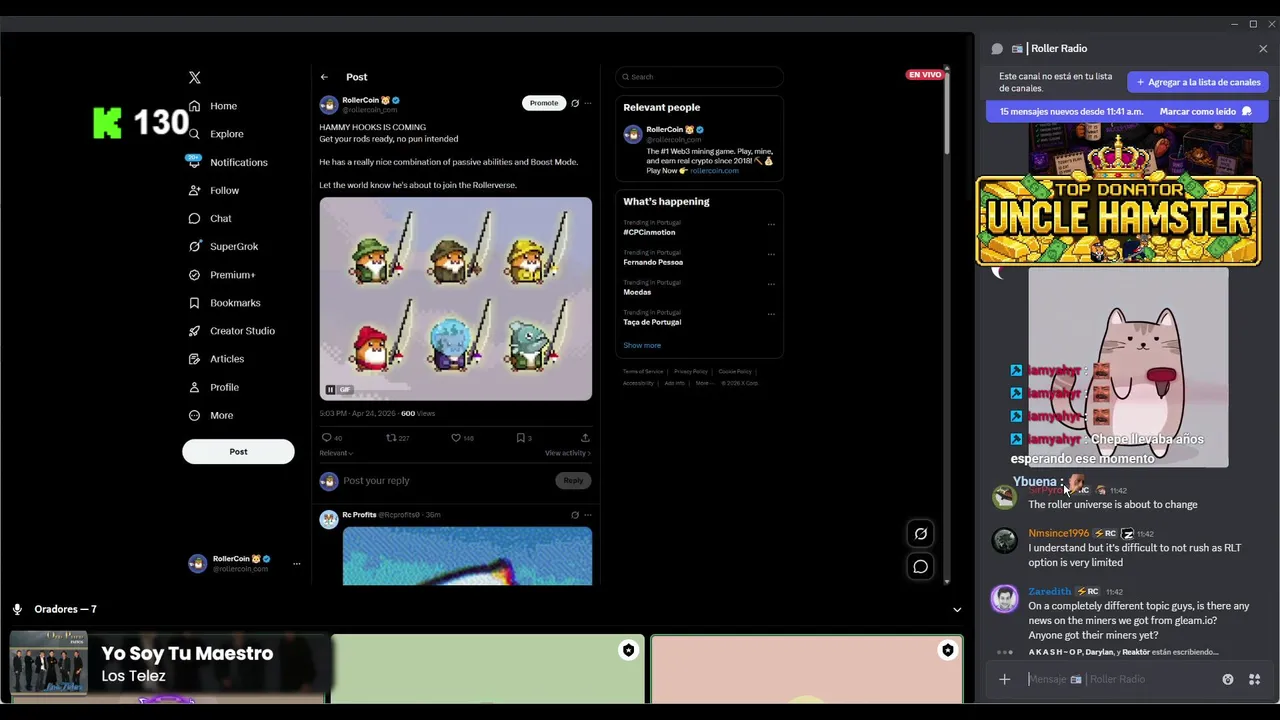Open Follow in X sidebar
1280x720 pixels.
pos(215,190)
